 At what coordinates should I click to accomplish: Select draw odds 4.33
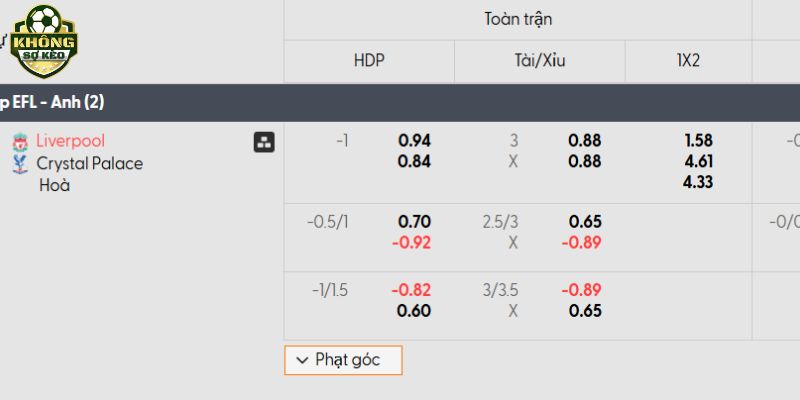tap(695, 183)
